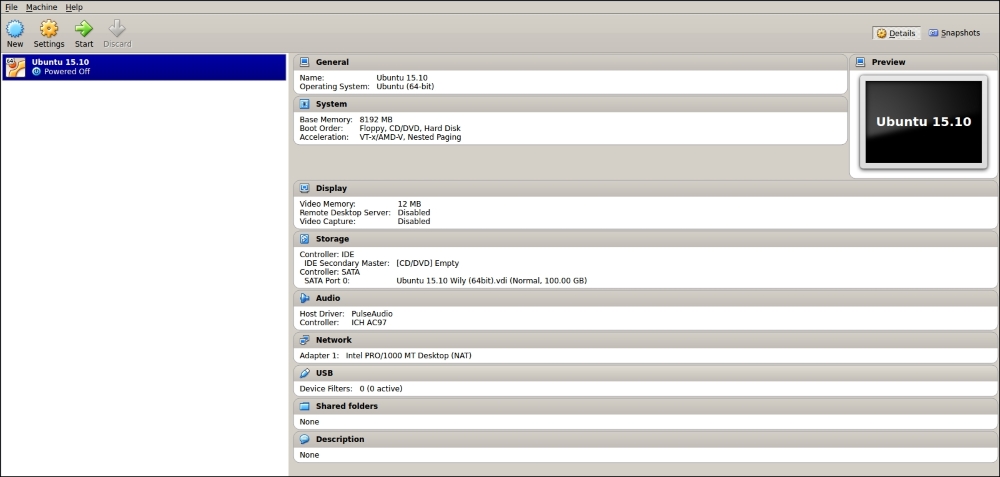Open the Display settings header link

tap(332, 188)
